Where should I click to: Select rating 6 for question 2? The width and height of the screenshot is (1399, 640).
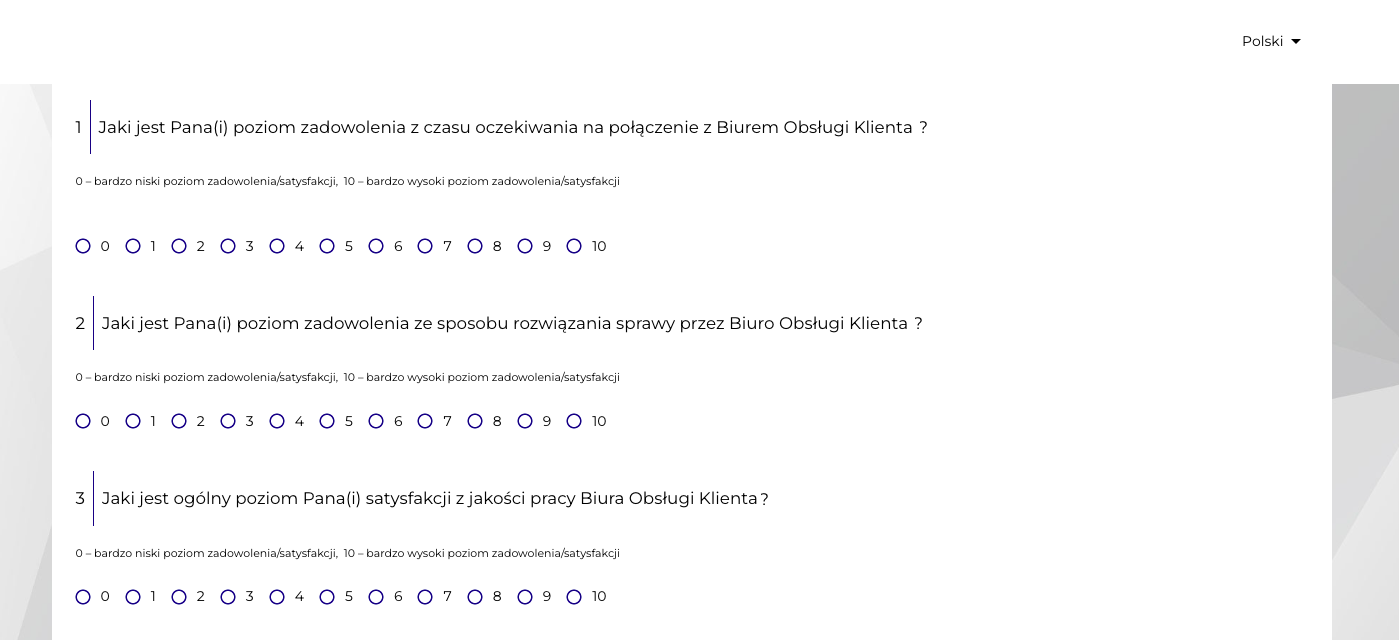(x=376, y=421)
